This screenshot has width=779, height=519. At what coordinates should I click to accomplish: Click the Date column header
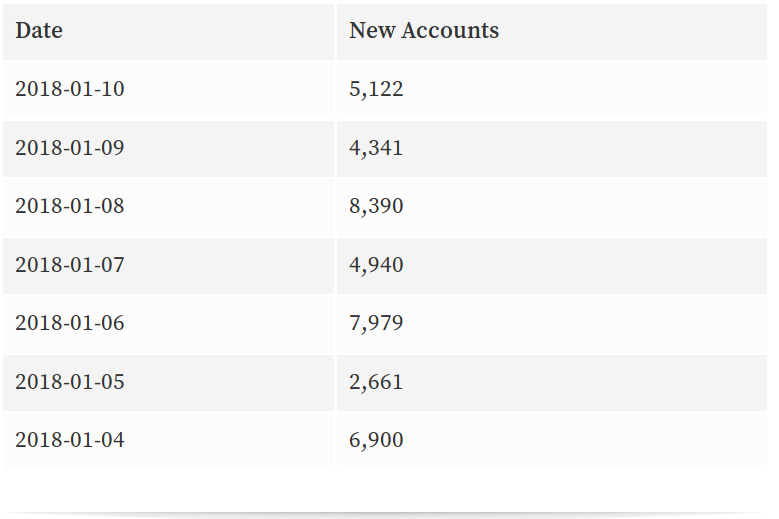point(39,31)
